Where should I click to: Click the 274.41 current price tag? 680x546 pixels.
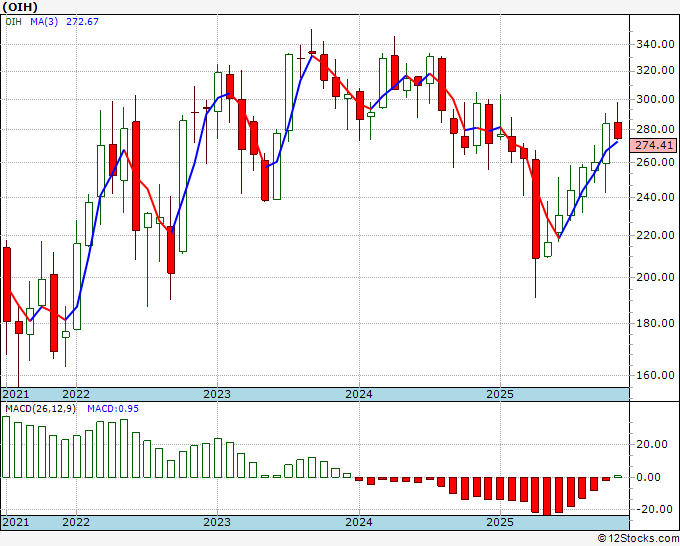(x=654, y=145)
